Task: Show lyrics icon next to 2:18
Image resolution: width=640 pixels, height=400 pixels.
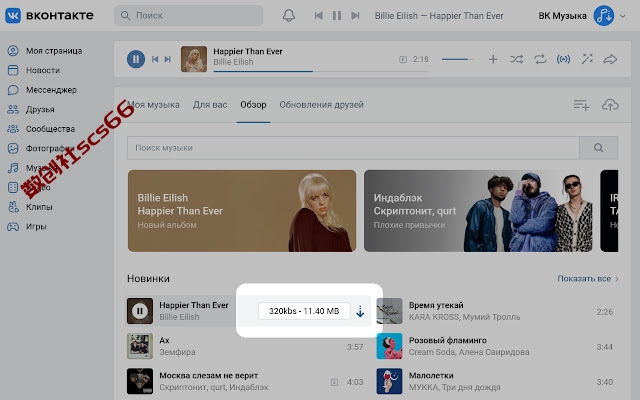Action: 403,60
